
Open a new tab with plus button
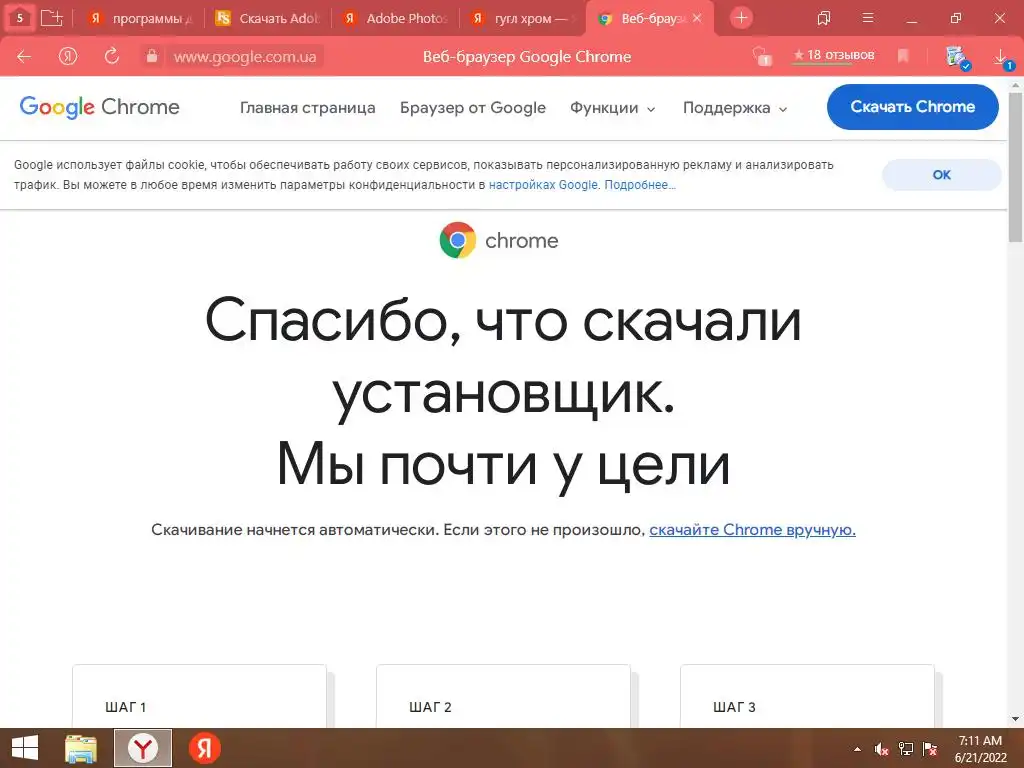click(x=741, y=18)
